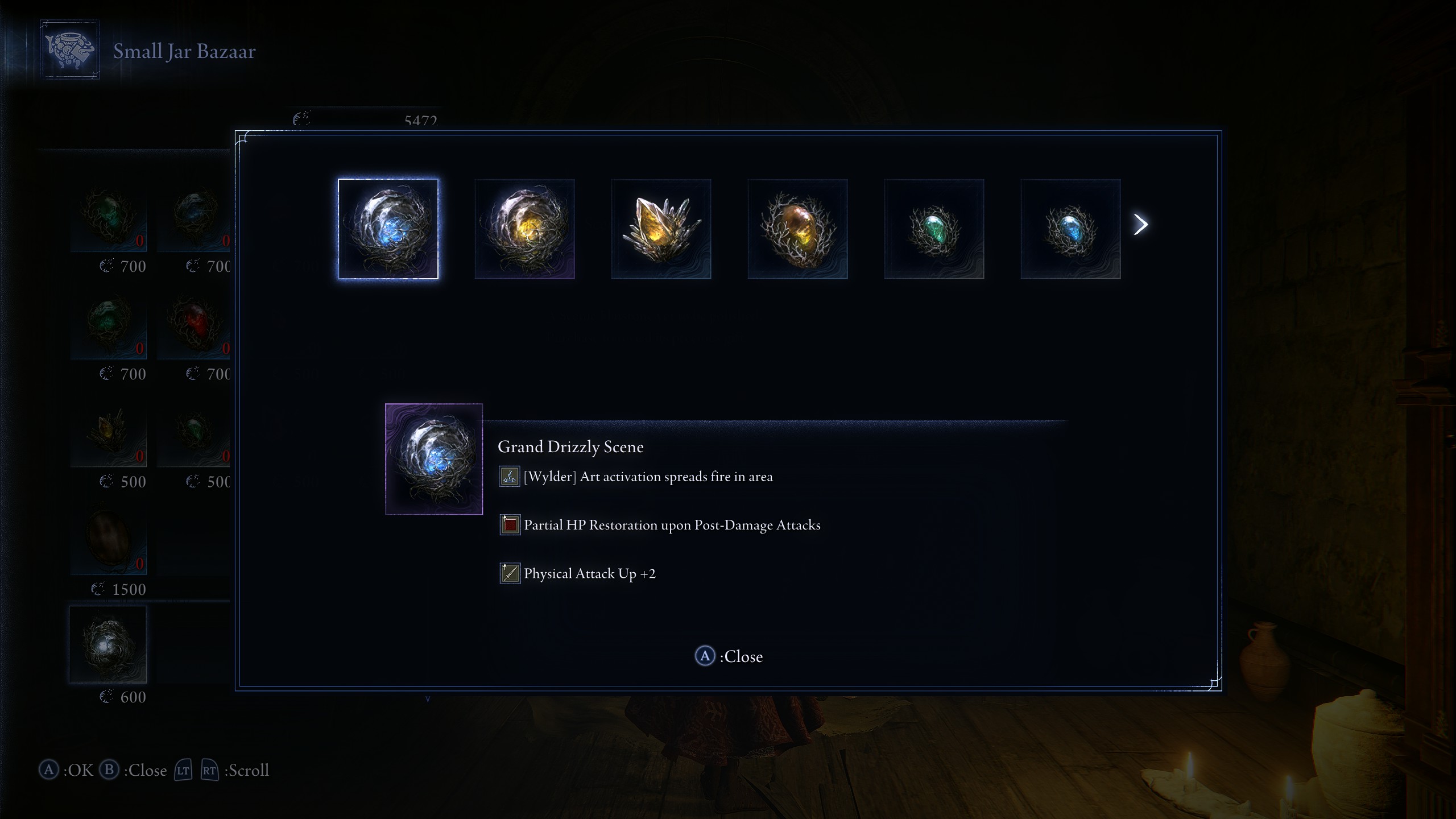Click the A :Close prompt in the dialog
Viewport: 1456px width, 819px height.
click(729, 656)
